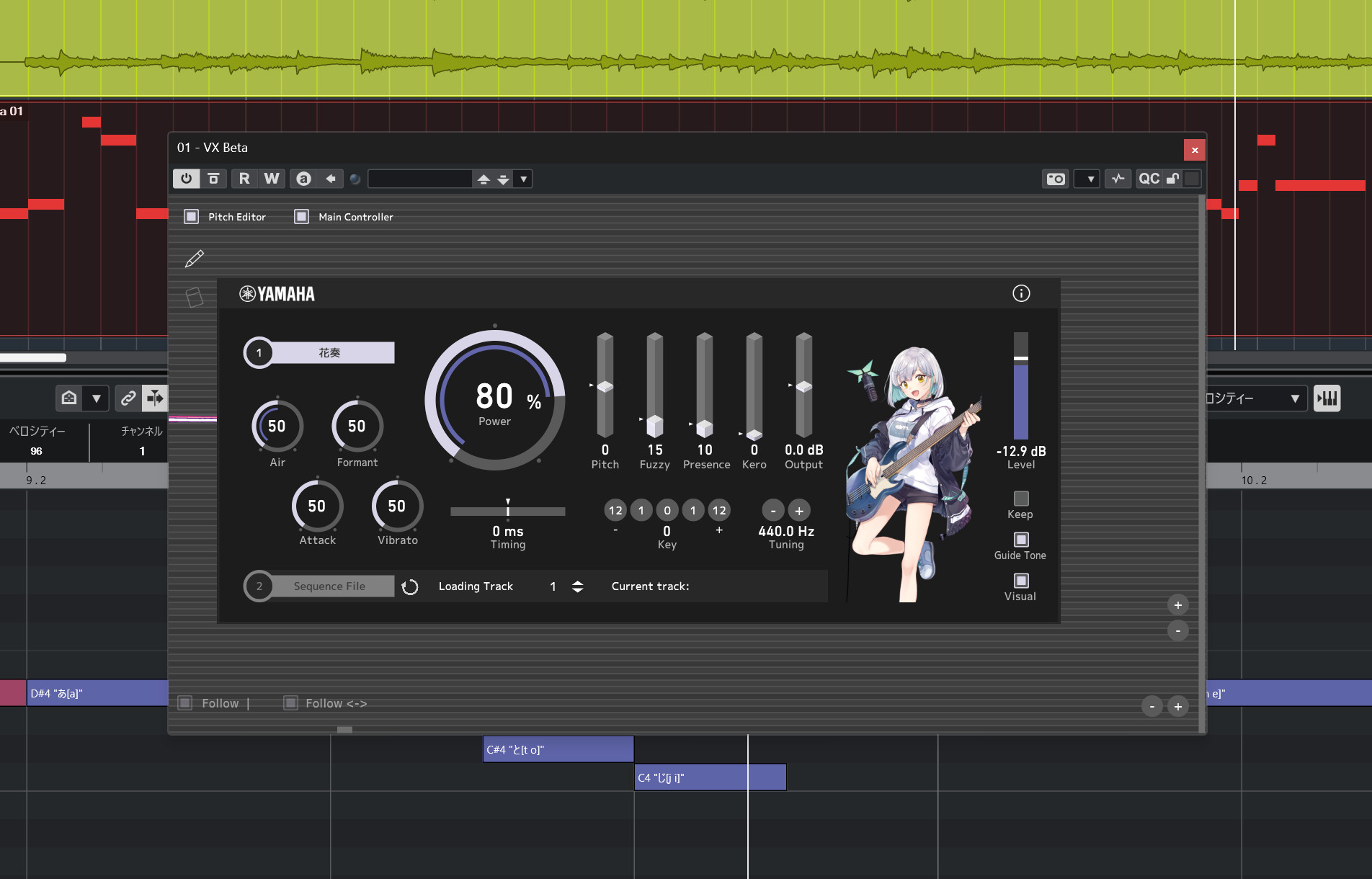Select previous preset arrow
This screenshot has width=1372, height=879.
point(484,179)
